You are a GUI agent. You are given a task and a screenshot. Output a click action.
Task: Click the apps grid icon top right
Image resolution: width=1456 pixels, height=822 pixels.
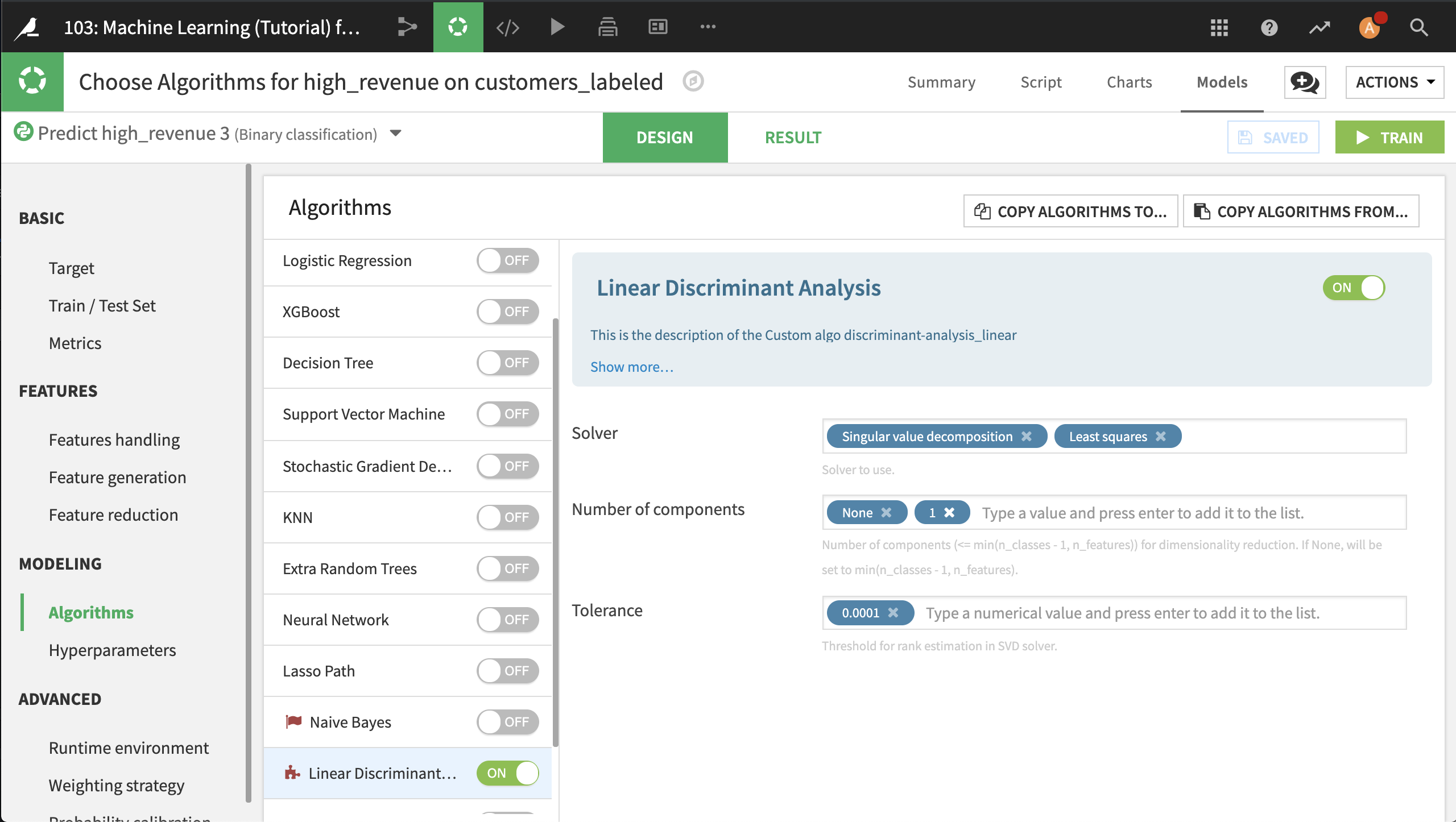pyautogui.click(x=1219, y=27)
